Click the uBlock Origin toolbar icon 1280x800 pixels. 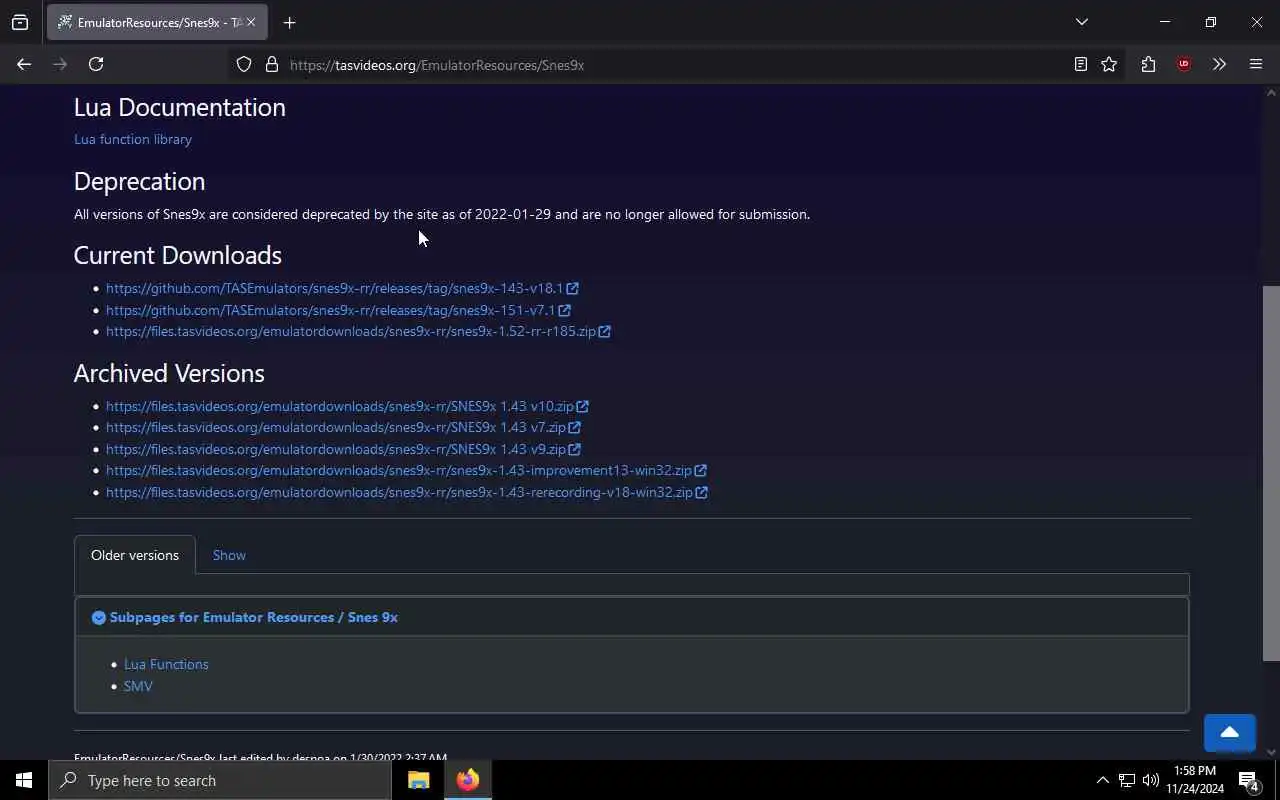pyautogui.click(x=1184, y=64)
